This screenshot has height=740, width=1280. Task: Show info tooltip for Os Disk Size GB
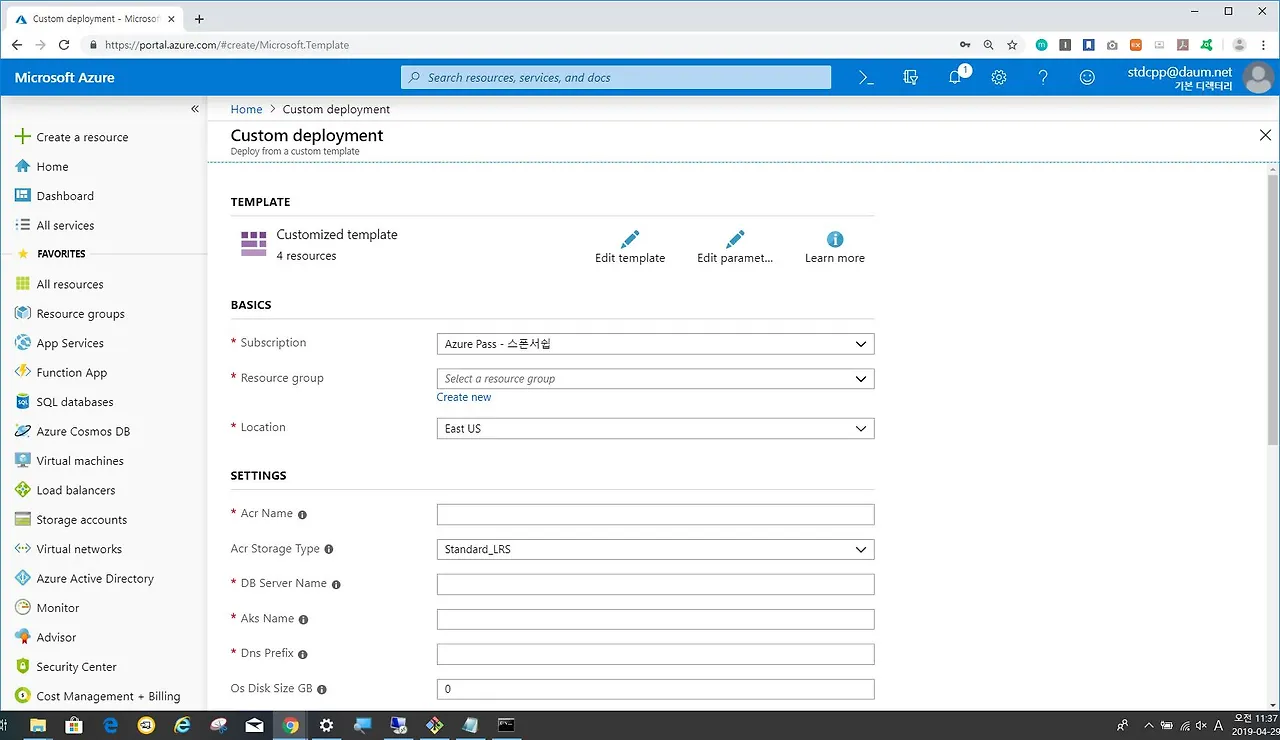tap(322, 689)
